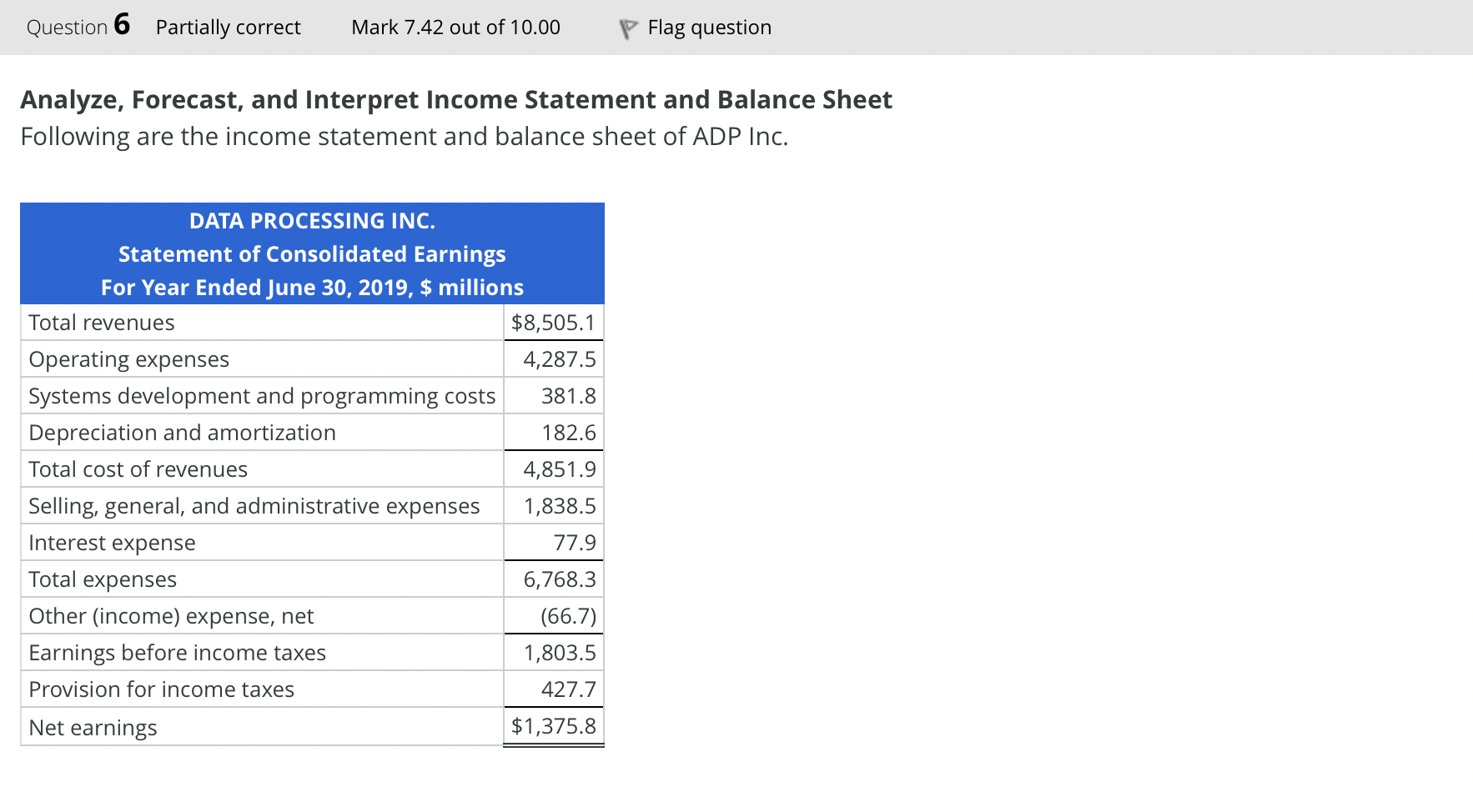
Task: Click the 1,803.5 pre-tax earnings value
Action: coord(560,653)
